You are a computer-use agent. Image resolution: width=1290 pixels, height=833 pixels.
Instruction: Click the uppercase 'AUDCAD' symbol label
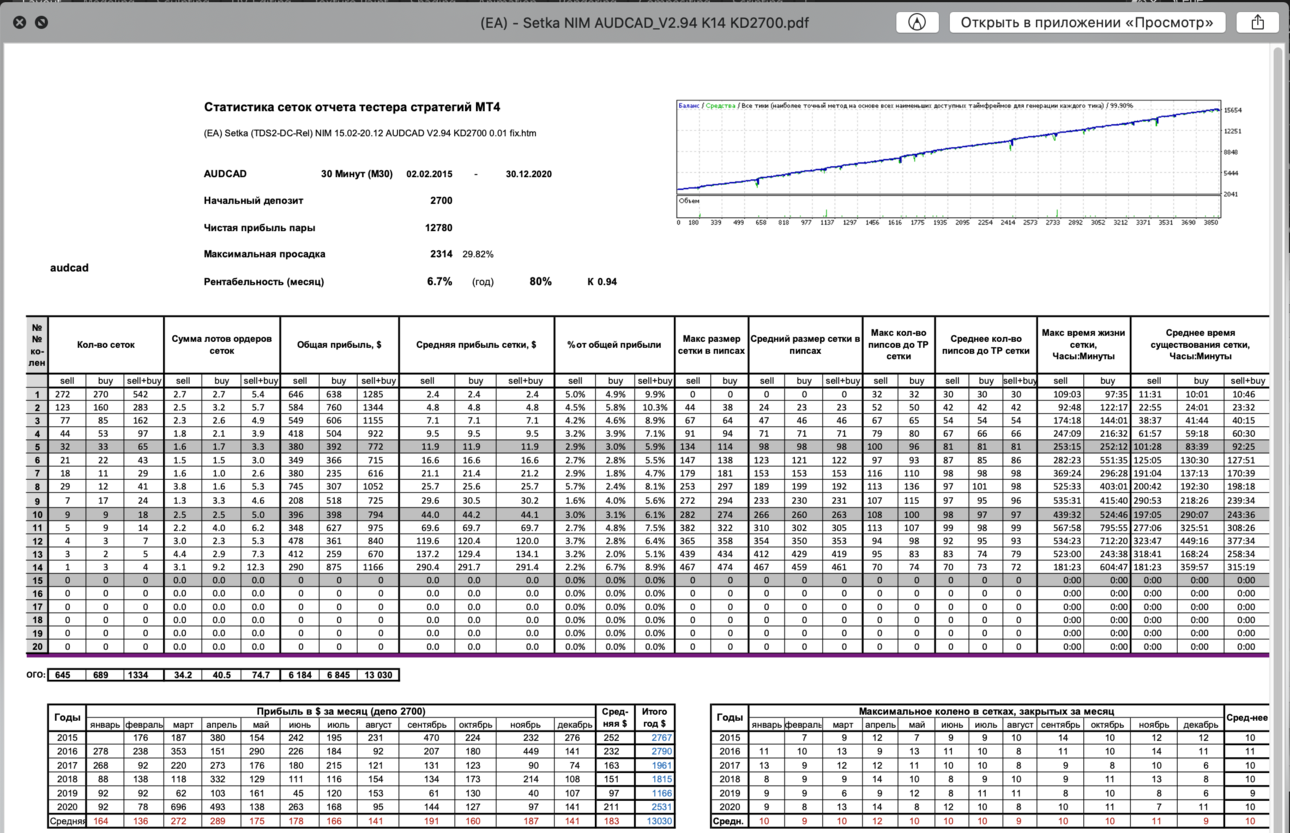(x=225, y=174)
